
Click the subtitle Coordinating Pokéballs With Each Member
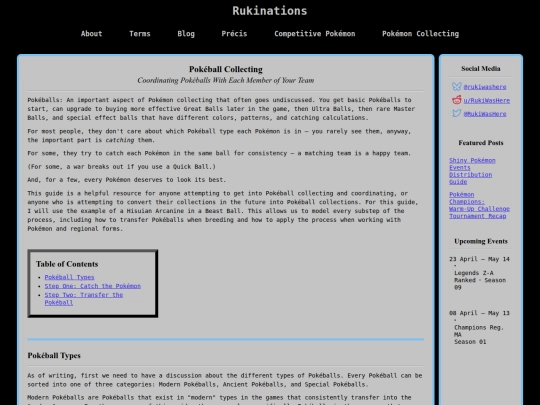(226, 80)
